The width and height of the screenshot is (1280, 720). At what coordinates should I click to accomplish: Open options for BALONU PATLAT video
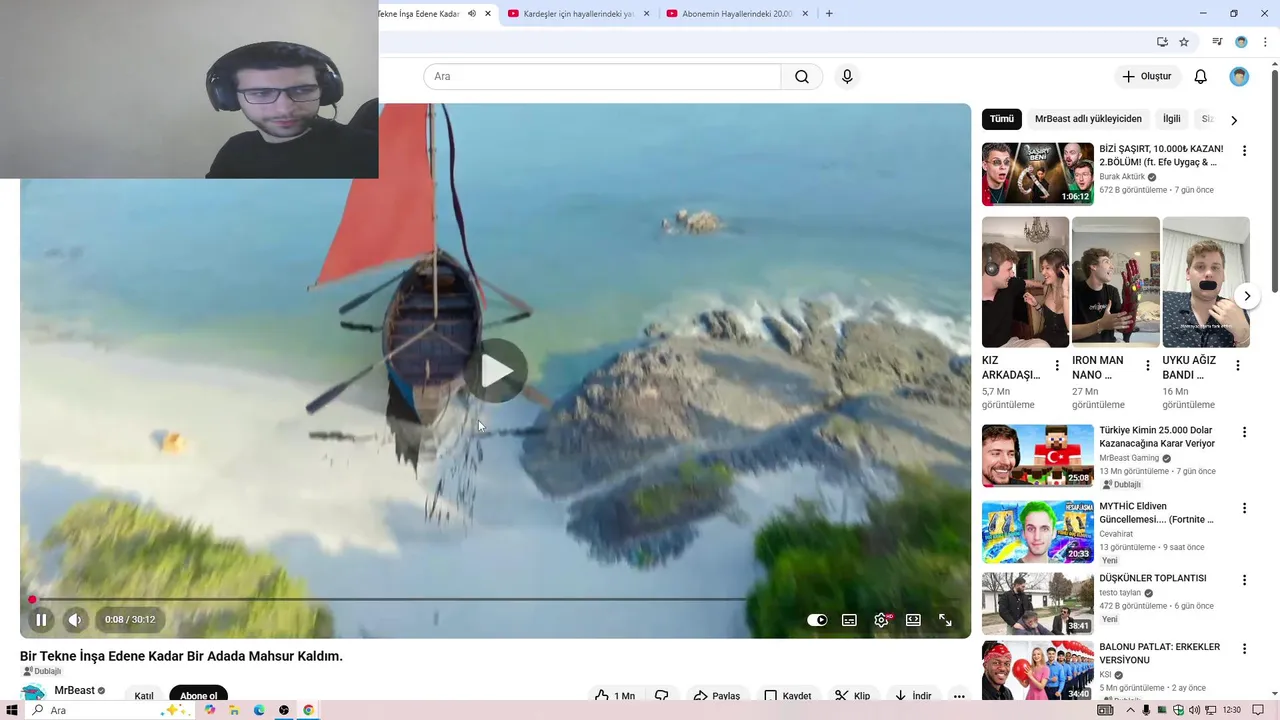1244,649
